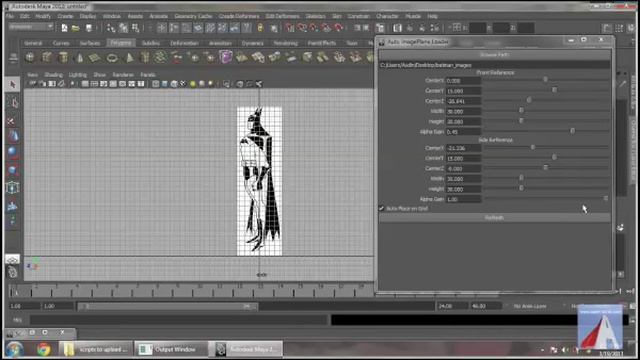Viewport: 640px width, 360px height.
Task: Open the Window menu
Action: point(111,16)
